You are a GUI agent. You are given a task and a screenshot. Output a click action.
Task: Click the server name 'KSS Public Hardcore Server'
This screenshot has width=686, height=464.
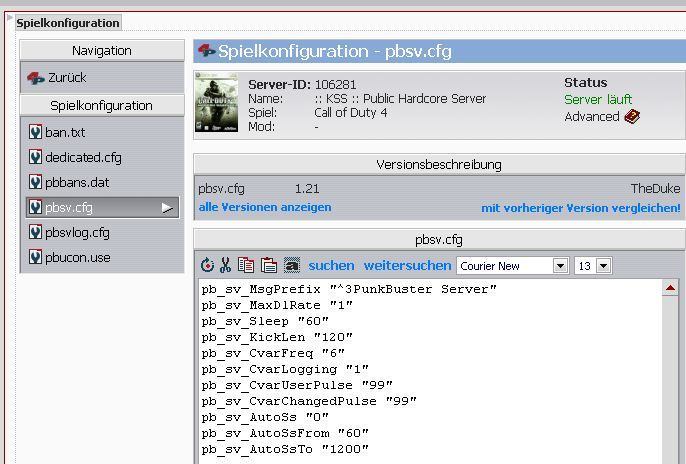point(400,98)
